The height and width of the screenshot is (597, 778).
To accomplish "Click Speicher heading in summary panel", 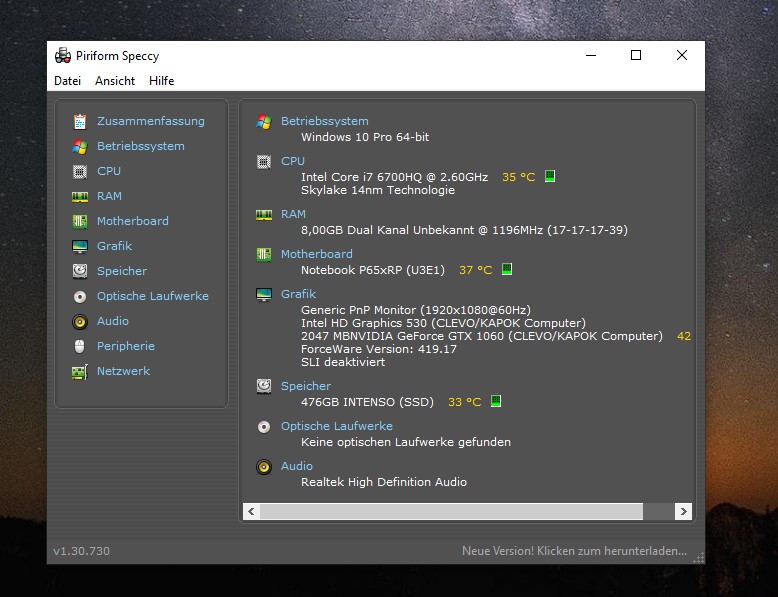I will 306,386.
